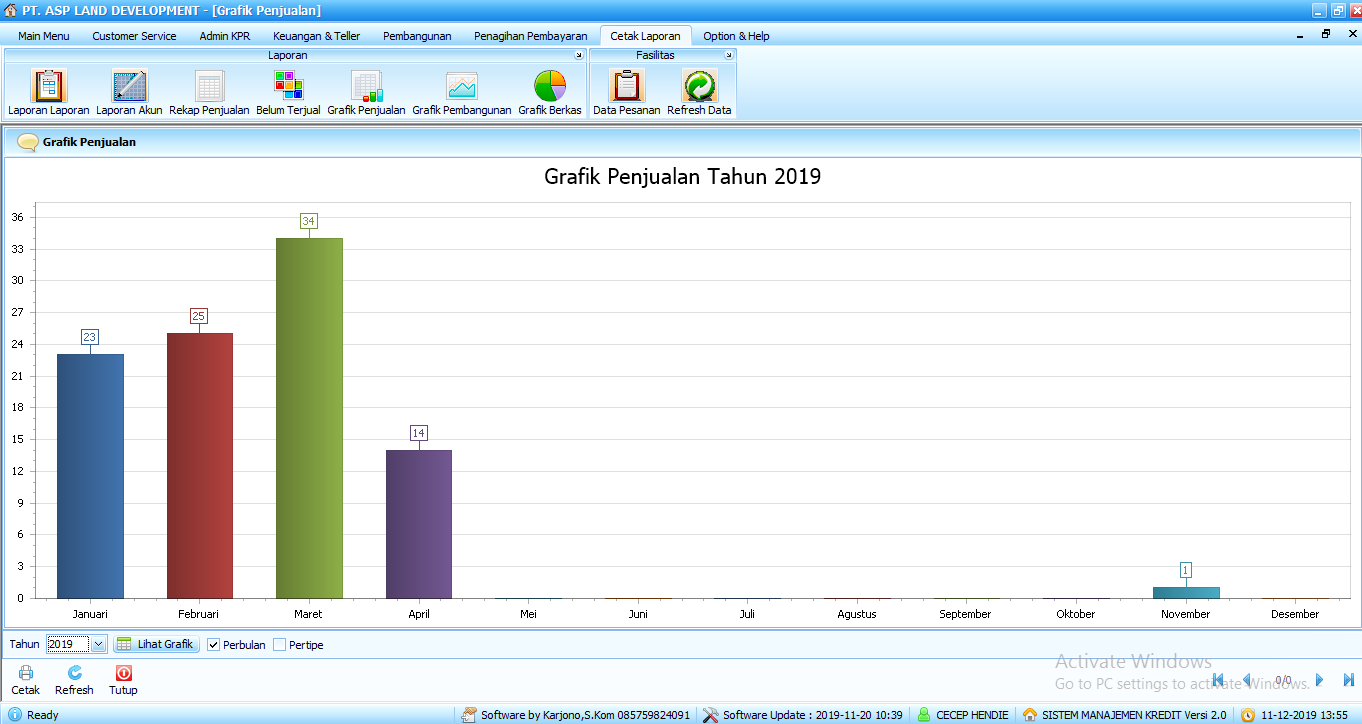Click the Grafik Berkas pie chart icon
This screenshot has width=1362, height=724.
click(x=549, y=87)
